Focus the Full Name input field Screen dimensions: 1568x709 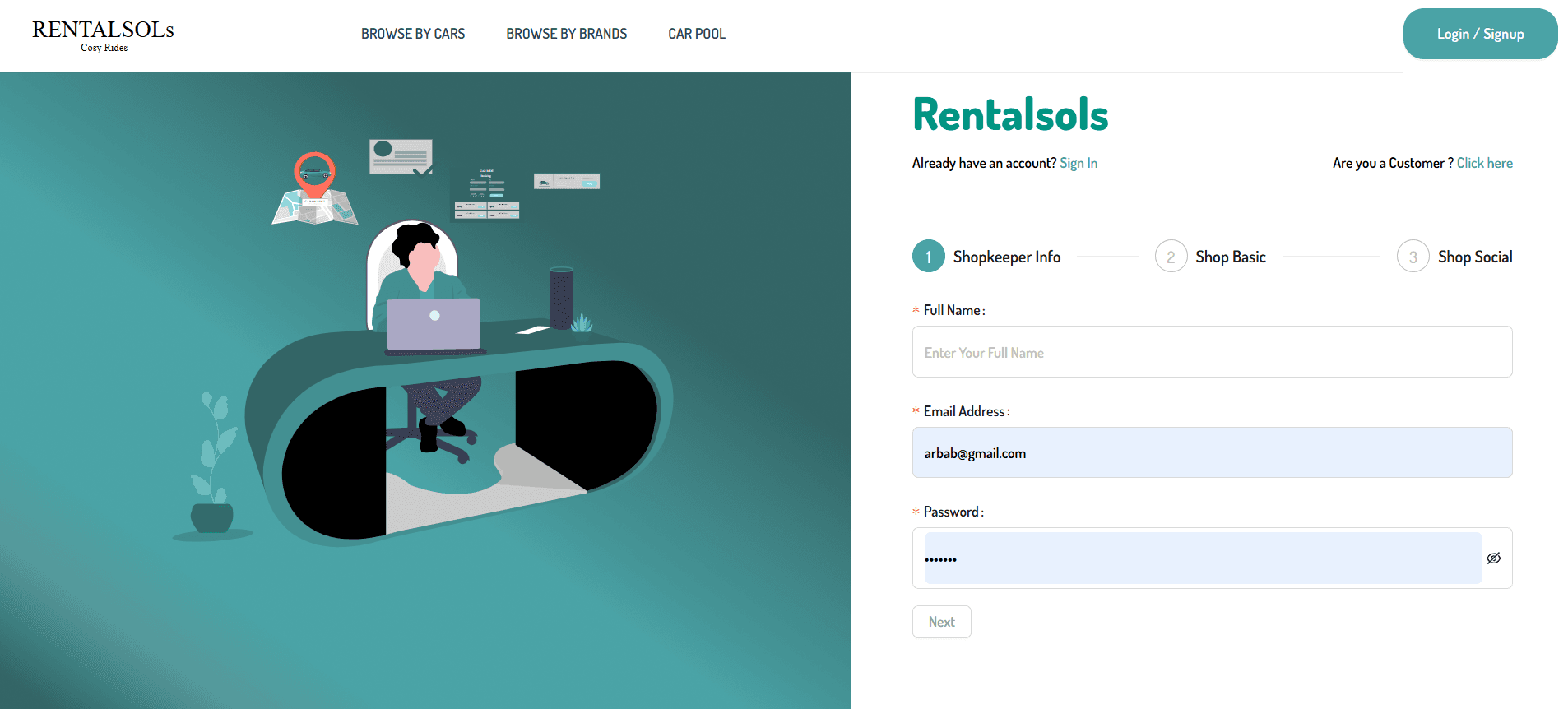1212,352
